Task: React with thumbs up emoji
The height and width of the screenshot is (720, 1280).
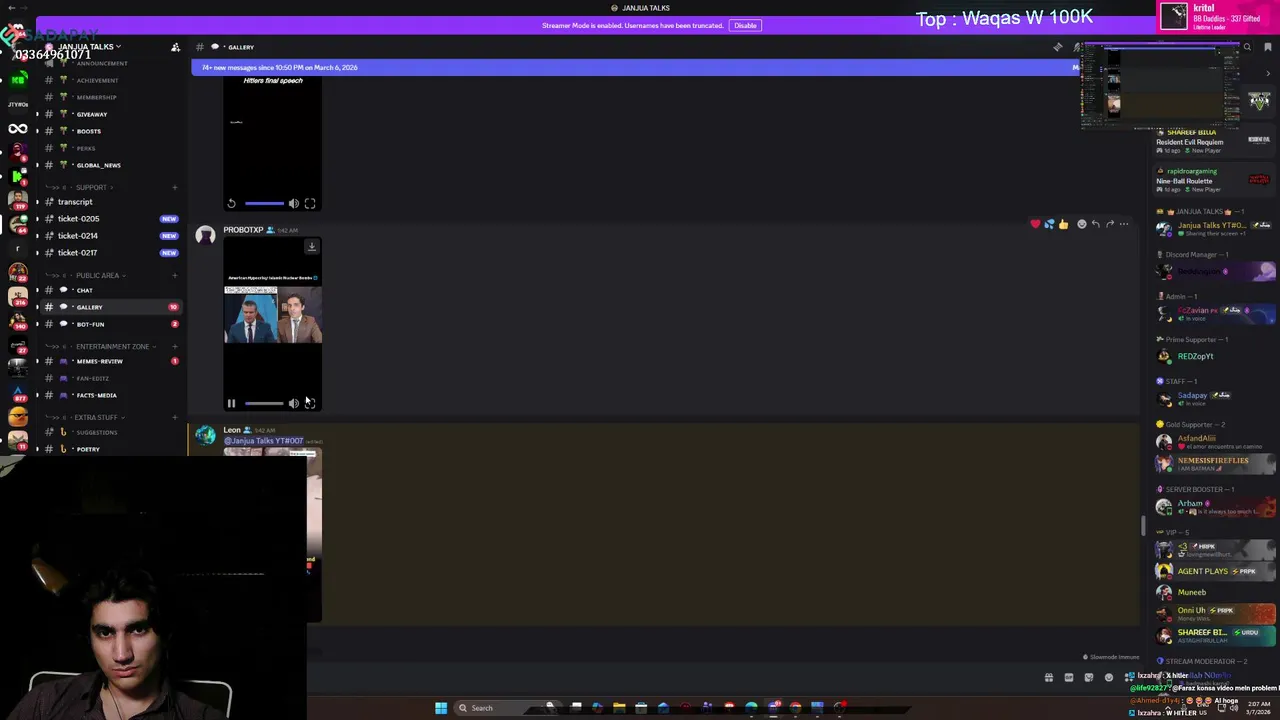Action: (x=1063, y=224)
